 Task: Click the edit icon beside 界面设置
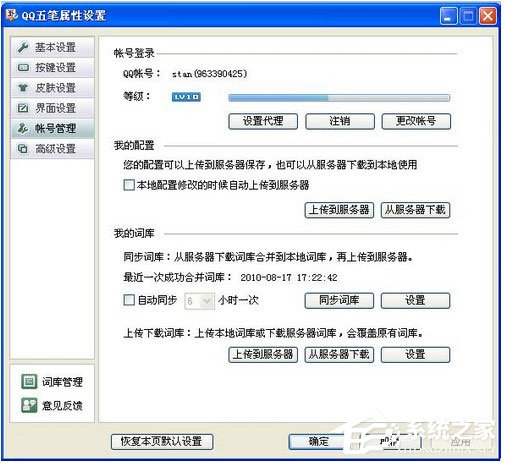23,108
